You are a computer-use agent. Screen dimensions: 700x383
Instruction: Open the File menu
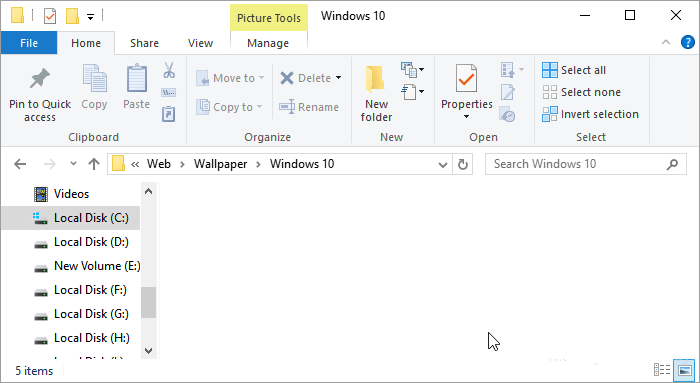pos(29,43)
